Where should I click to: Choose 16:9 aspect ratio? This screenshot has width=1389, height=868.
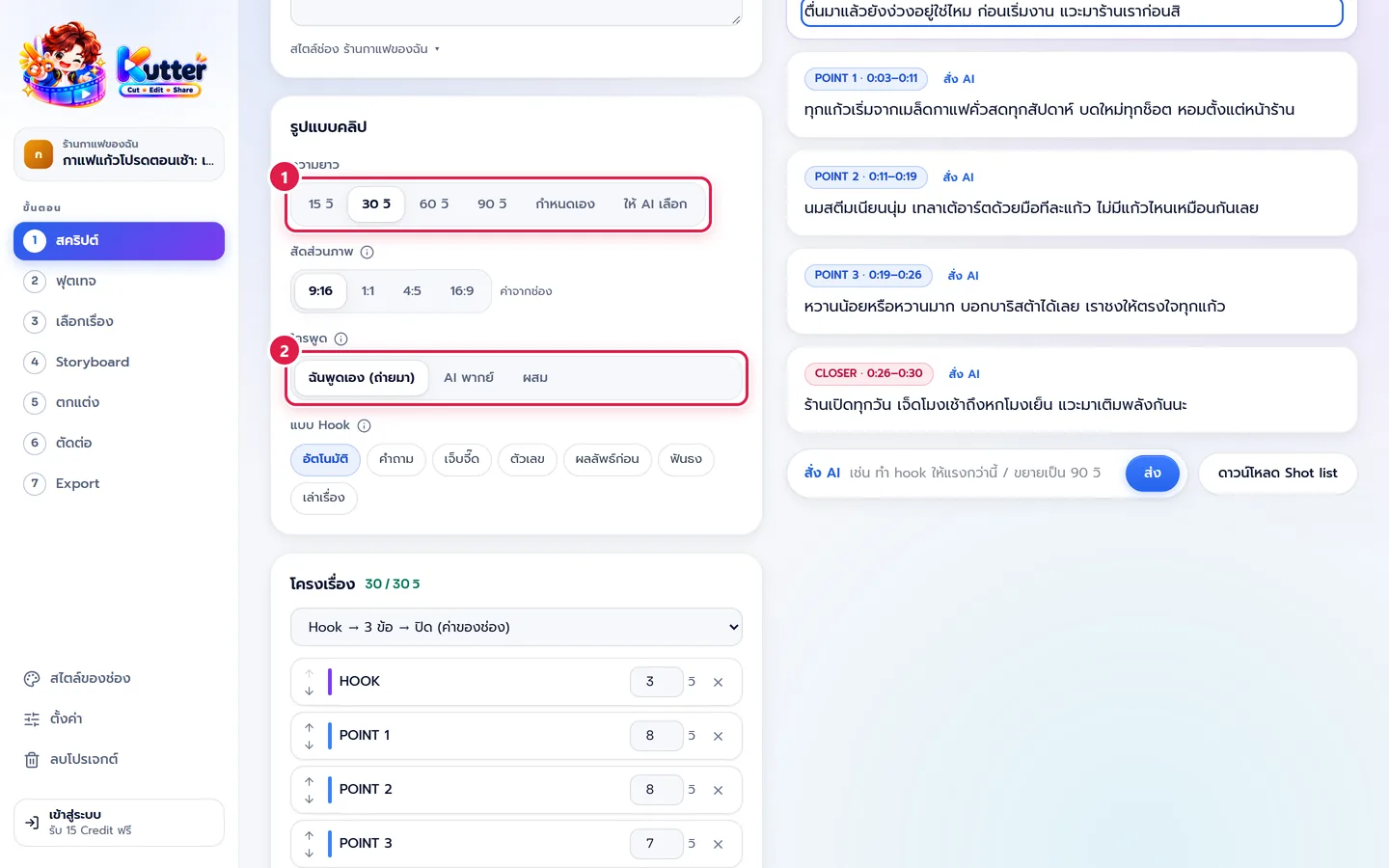pyautogui.click(x=462, y=290)
